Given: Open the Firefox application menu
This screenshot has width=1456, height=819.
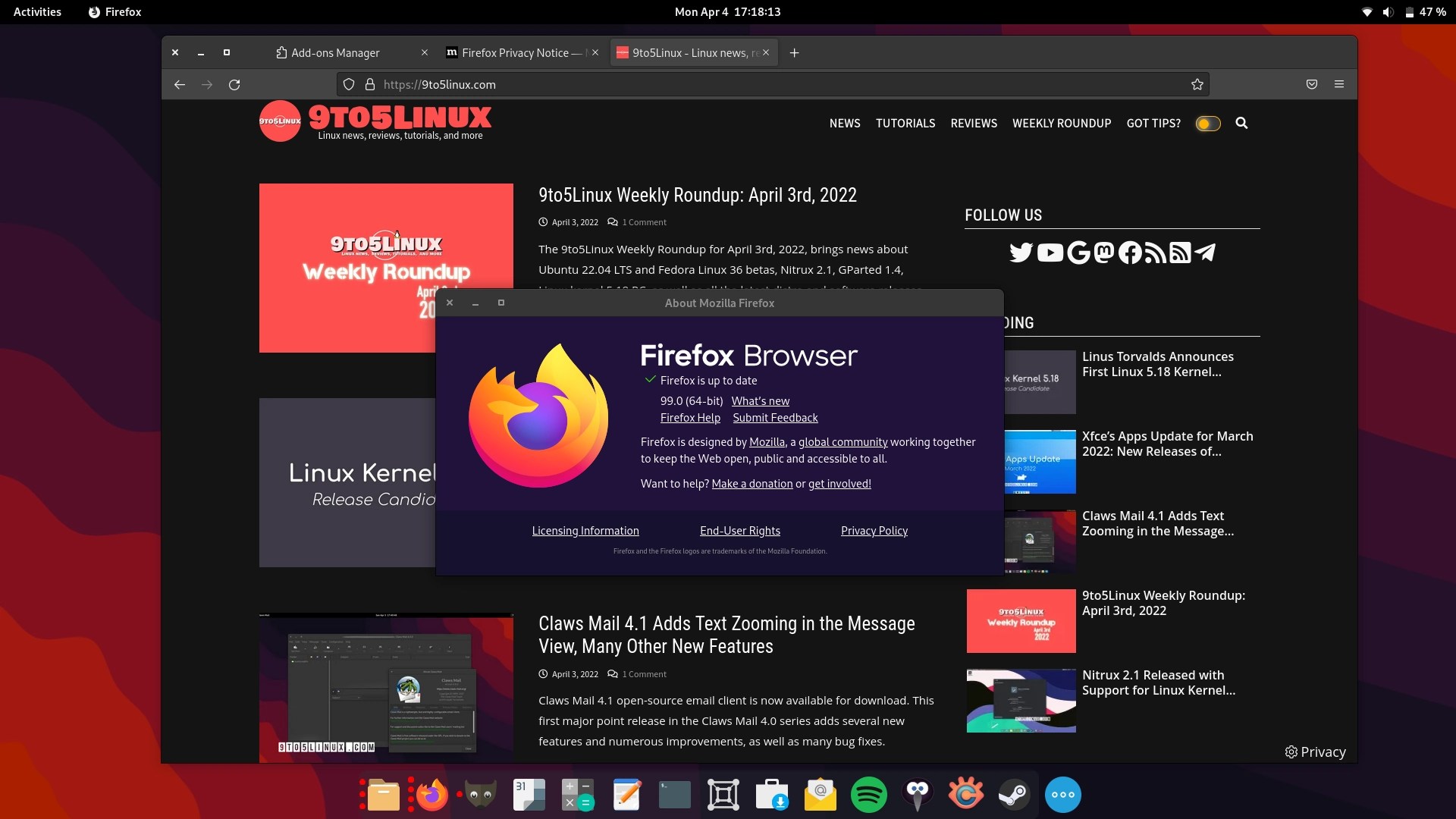Looking at the screenshot, I should (x=1338, y=84).
